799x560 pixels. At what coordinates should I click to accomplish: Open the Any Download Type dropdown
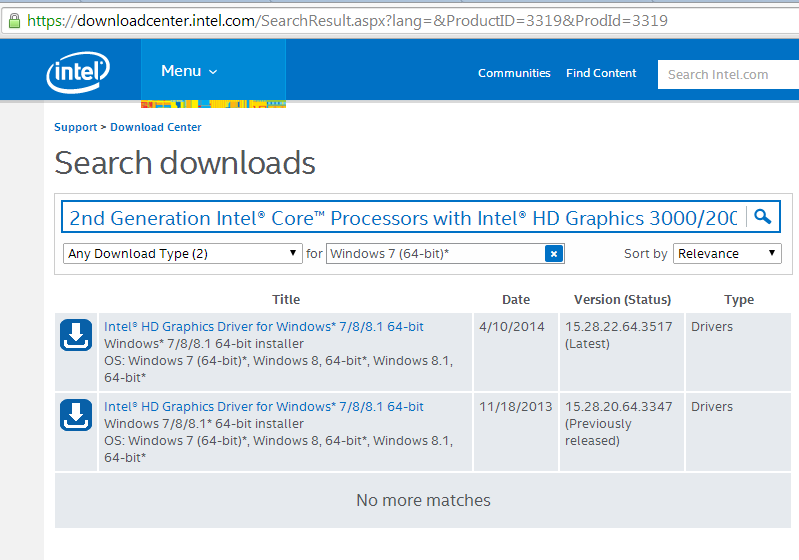182,254
